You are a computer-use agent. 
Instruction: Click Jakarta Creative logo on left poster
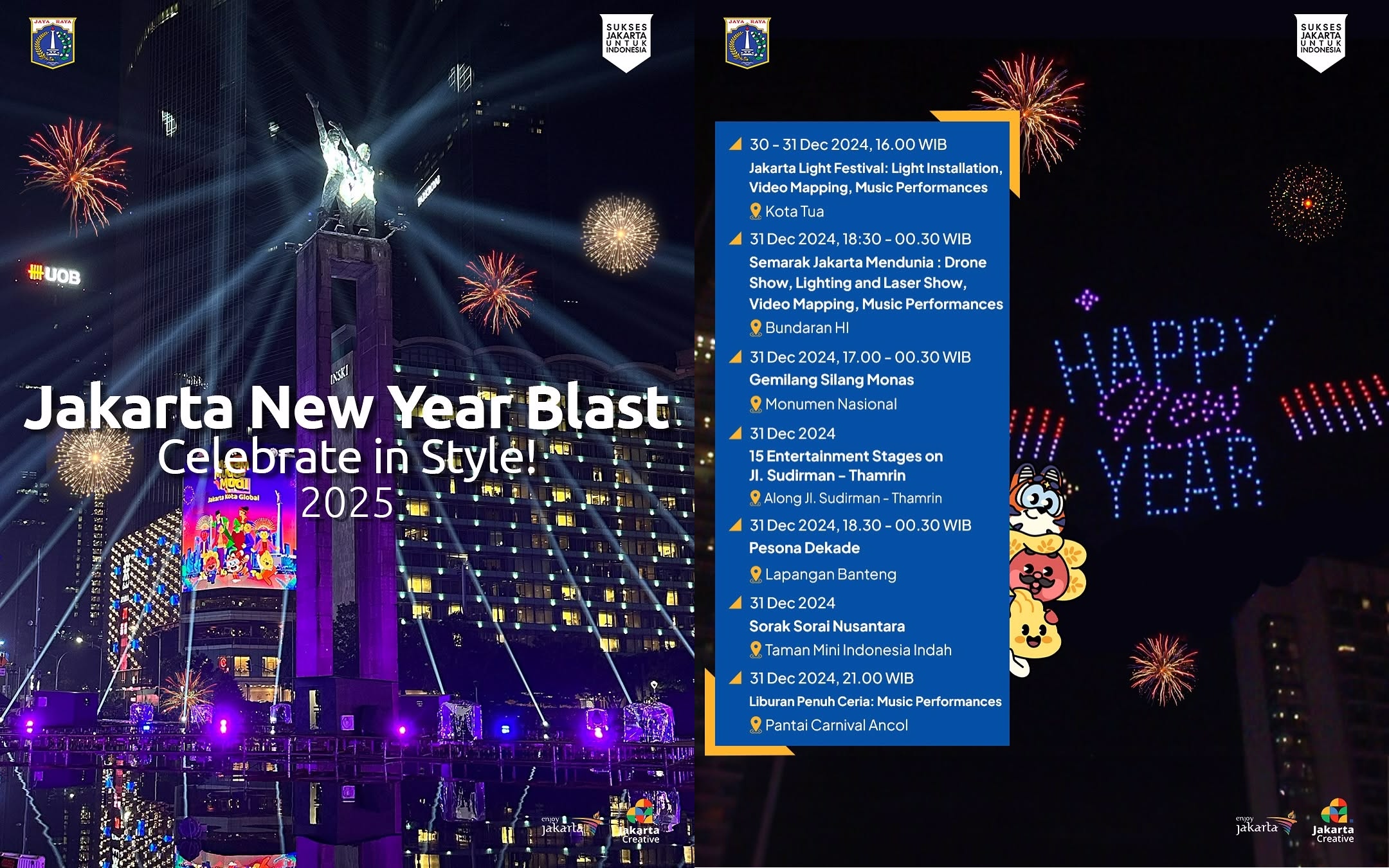640,822
